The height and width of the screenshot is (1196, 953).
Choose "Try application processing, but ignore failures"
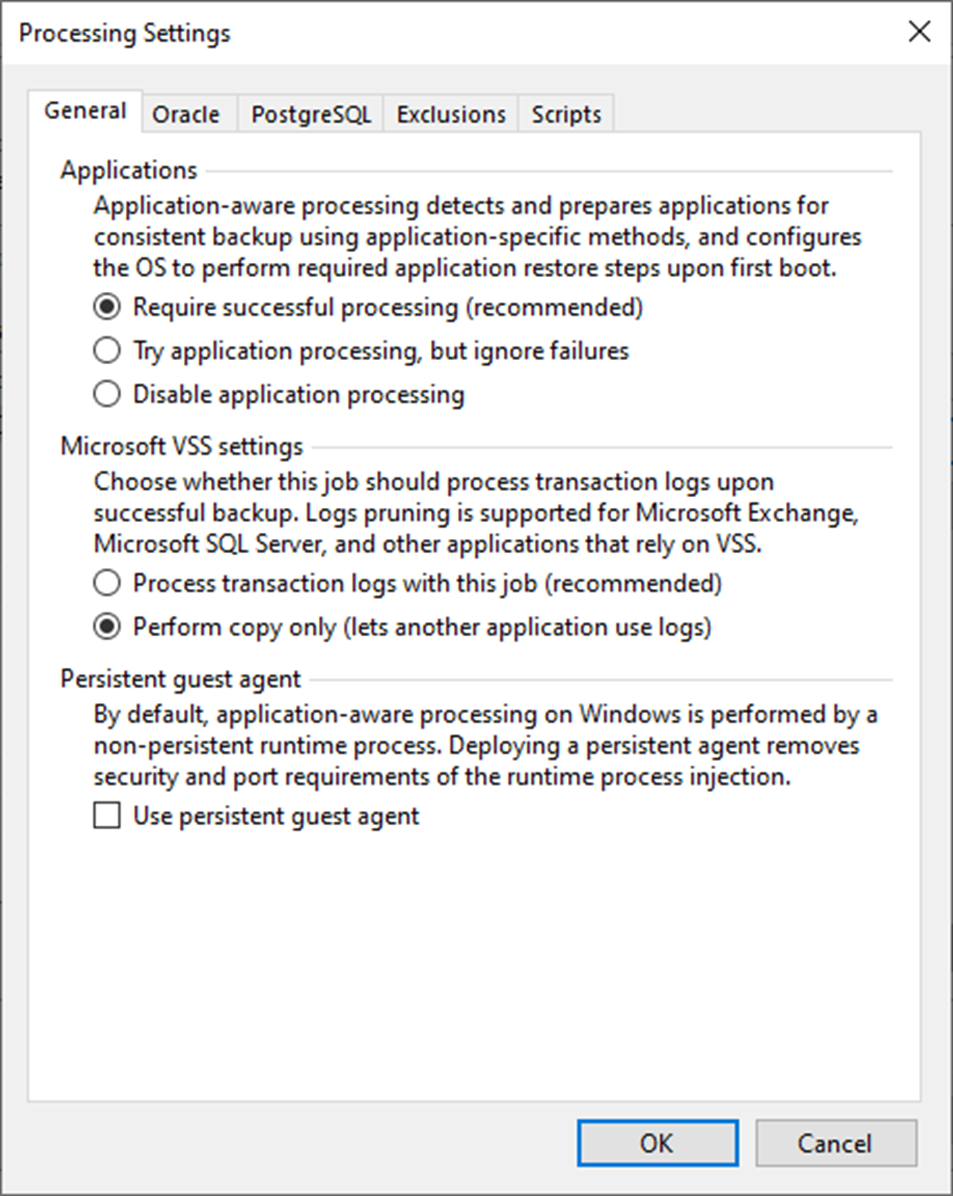coord(107,351)
